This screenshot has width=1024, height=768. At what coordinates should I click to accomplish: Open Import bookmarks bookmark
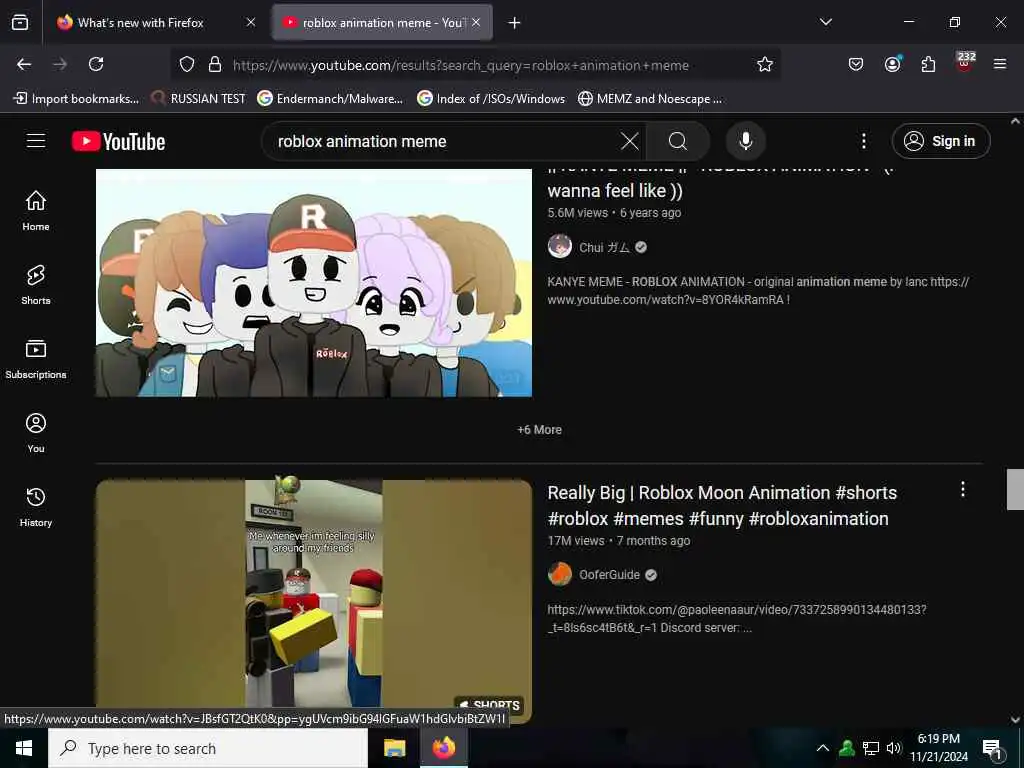(76, 99)
